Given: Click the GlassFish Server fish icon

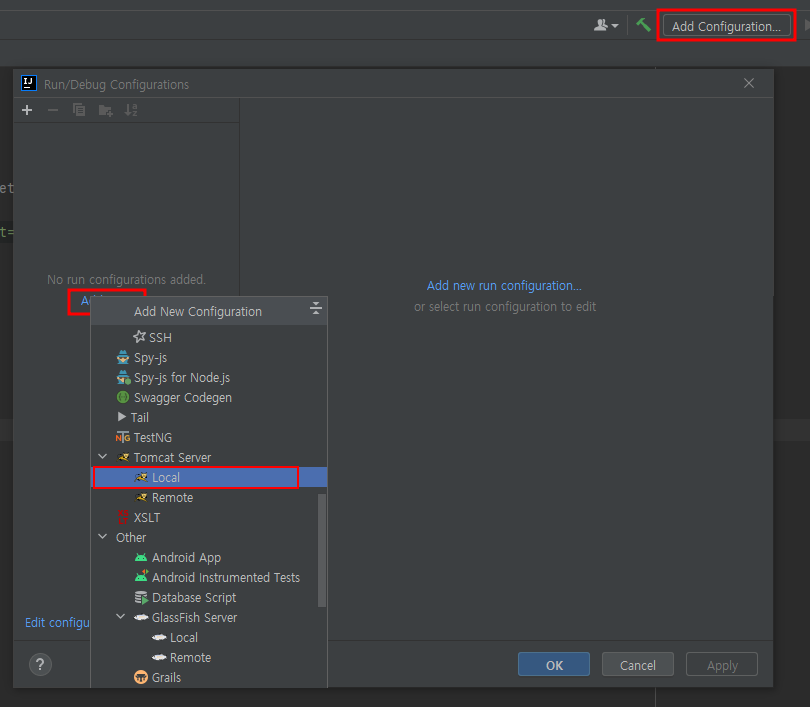Looking at the screenshot, I should (141, 617).
